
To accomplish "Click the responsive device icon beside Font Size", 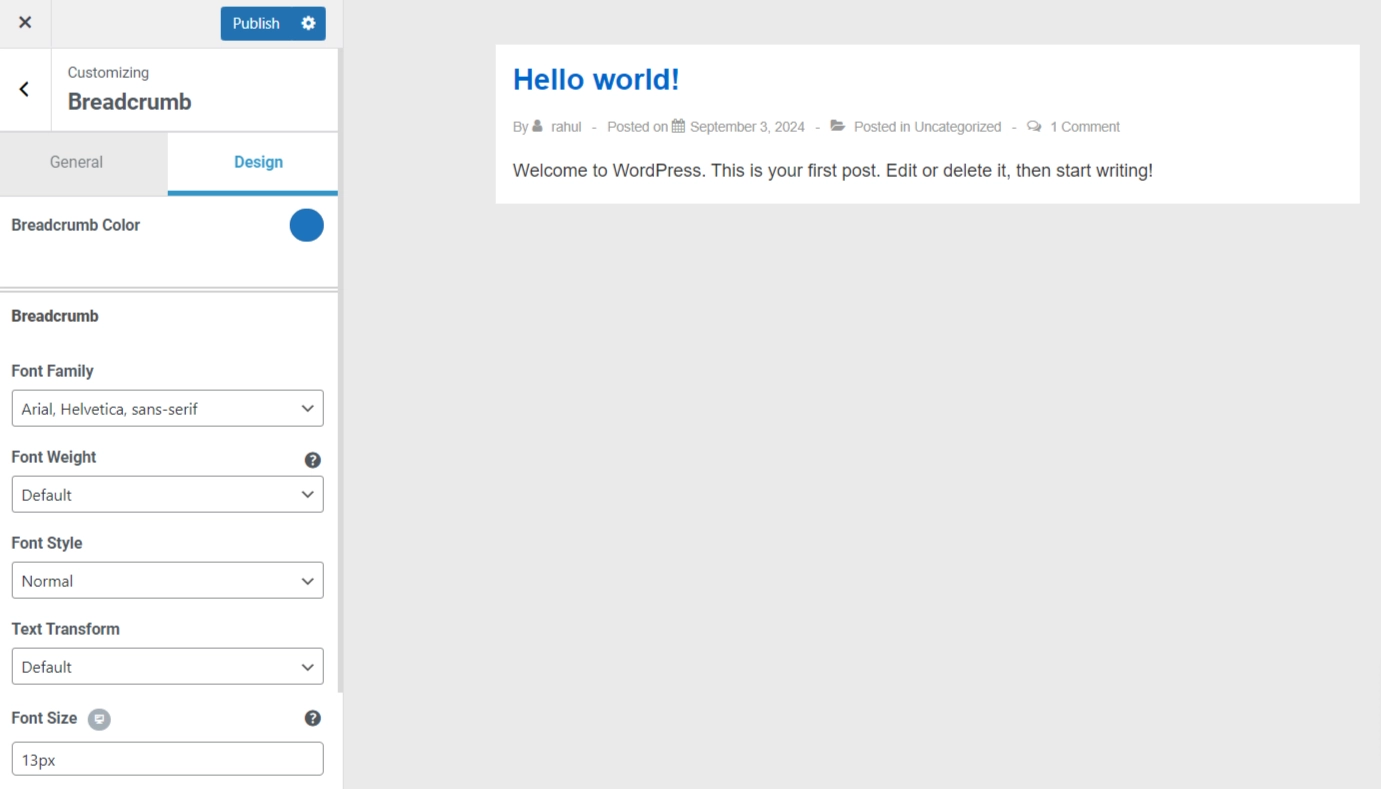I will [x=98, y=719].
